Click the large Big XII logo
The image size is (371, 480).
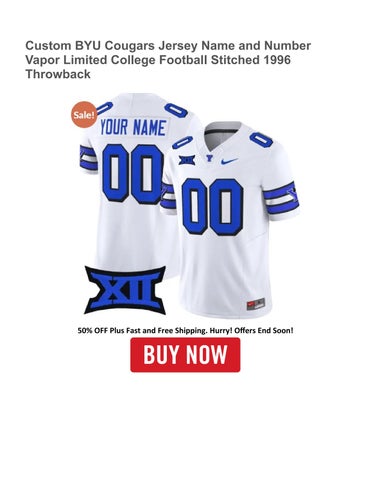[125, 290]
